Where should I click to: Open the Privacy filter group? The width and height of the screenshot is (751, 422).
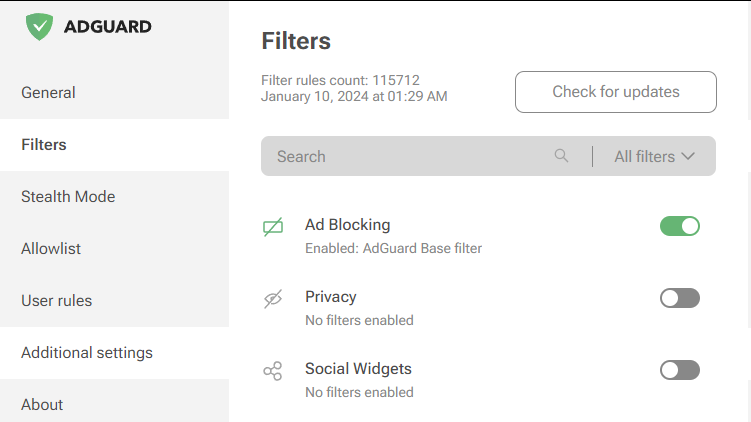331,297
